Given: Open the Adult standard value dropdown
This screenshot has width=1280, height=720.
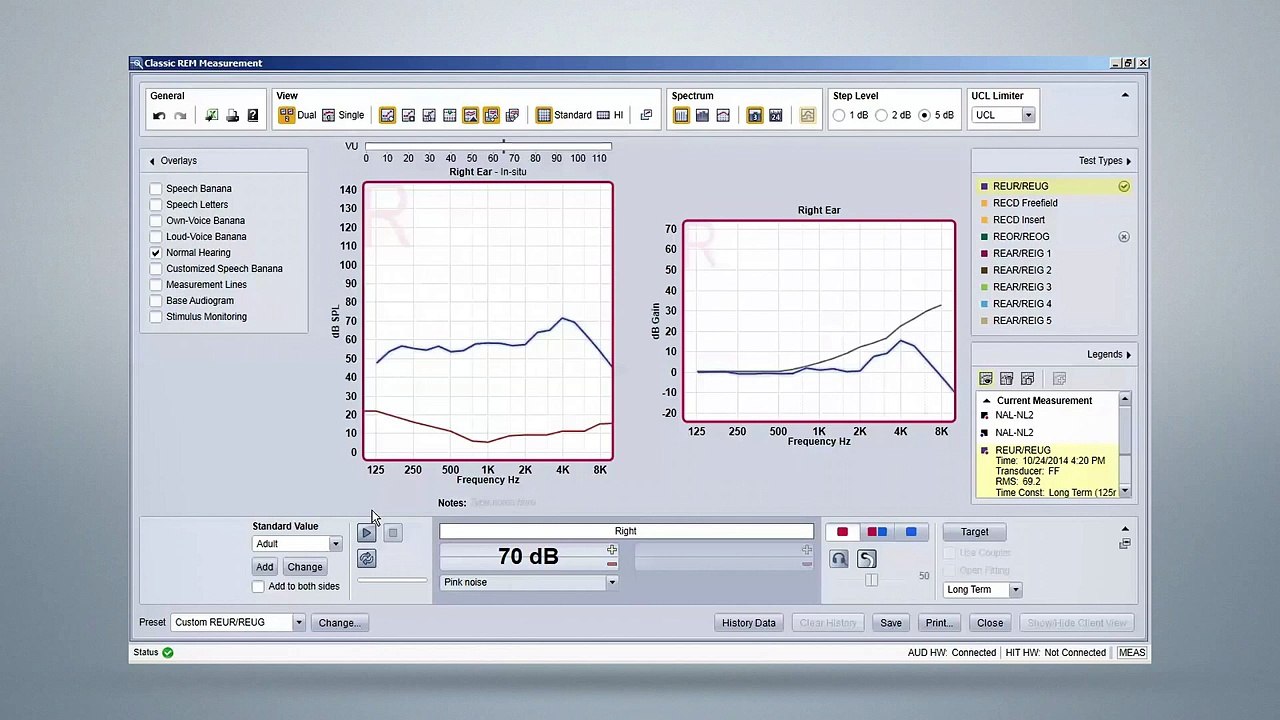Looking at the screenshot, I should tap(336, 545).
